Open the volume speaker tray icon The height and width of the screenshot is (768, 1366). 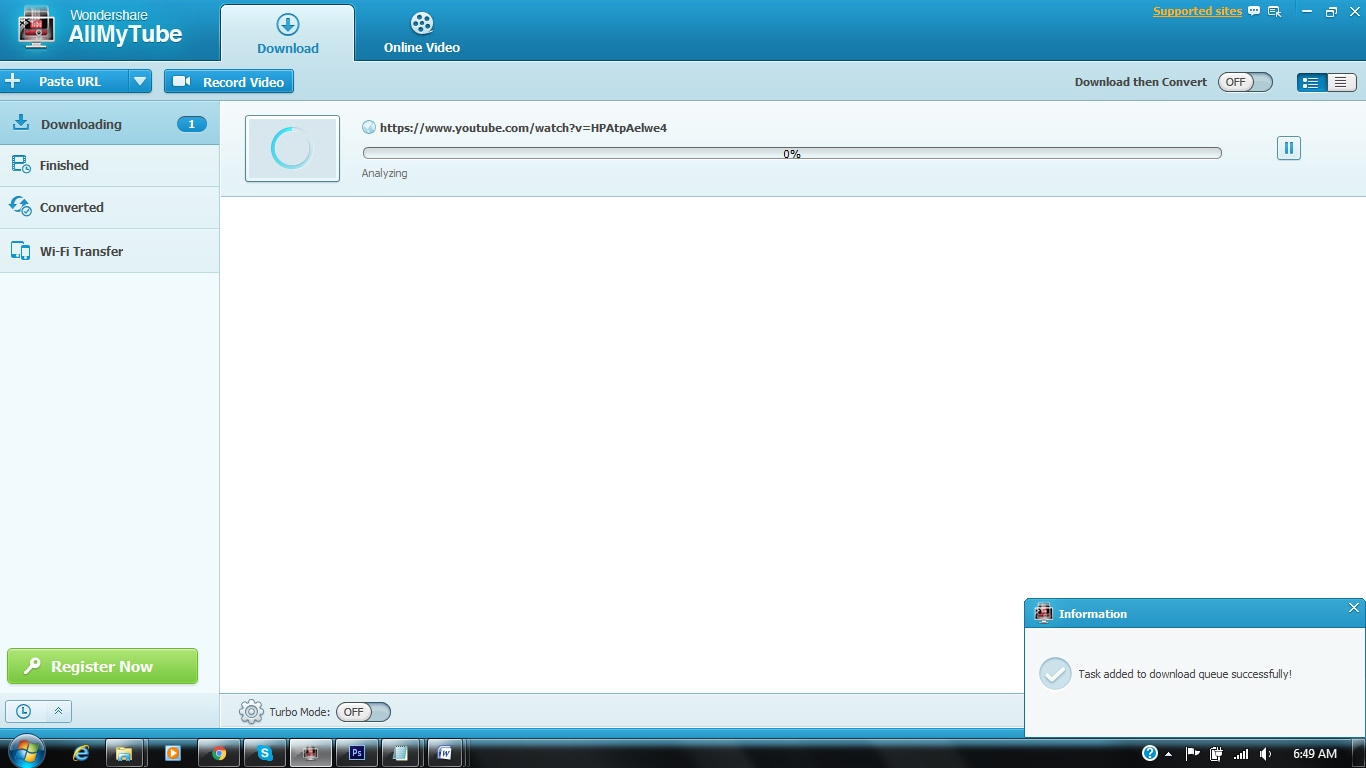pos(1266,753)
